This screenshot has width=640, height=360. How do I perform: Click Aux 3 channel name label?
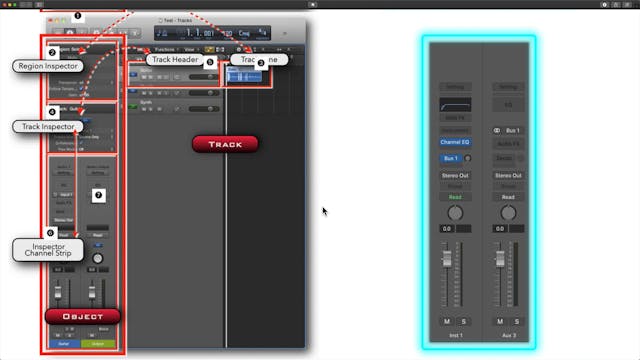[x=509, y=335]
